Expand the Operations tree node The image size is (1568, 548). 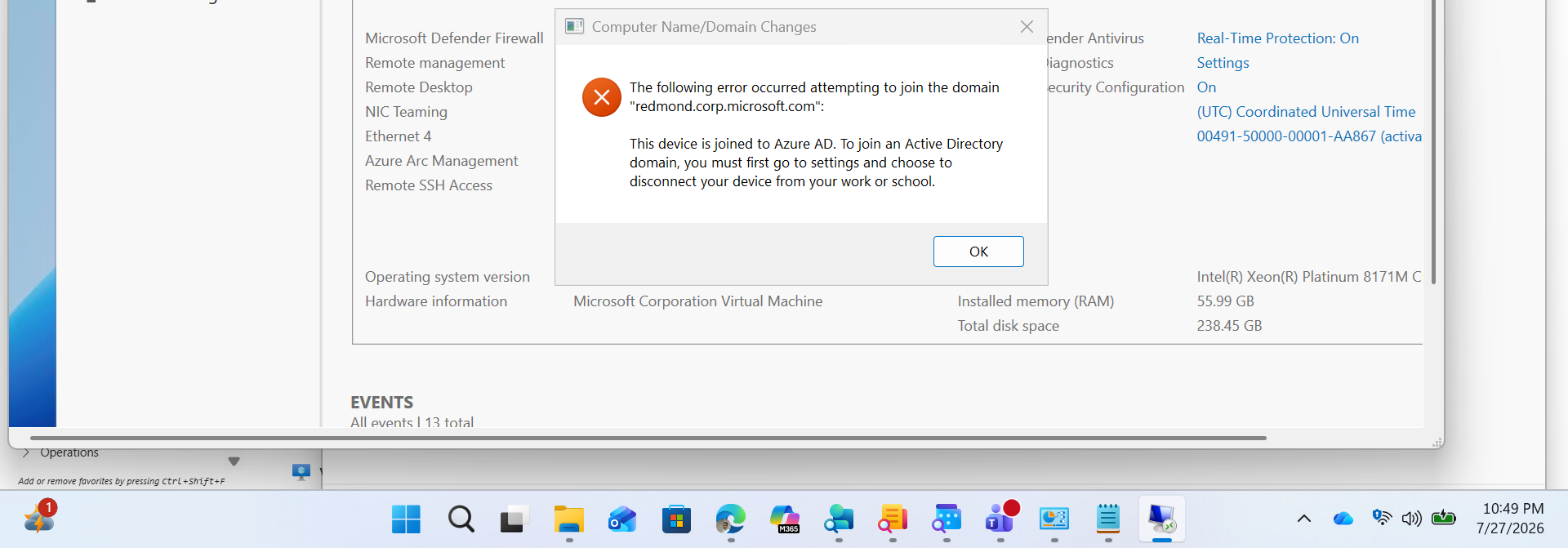tap(26, 452)
